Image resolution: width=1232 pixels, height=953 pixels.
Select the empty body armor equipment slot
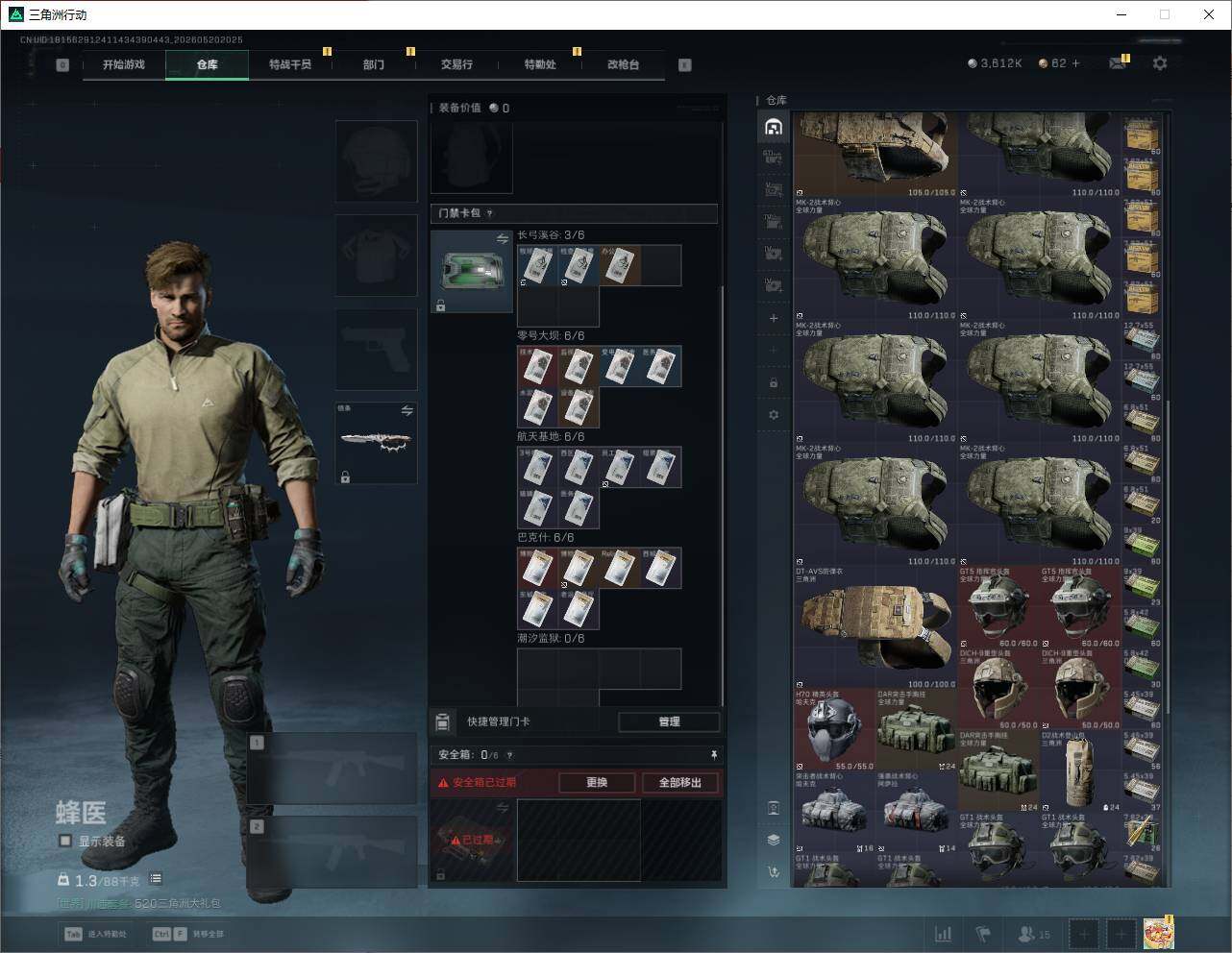(377, 256)
